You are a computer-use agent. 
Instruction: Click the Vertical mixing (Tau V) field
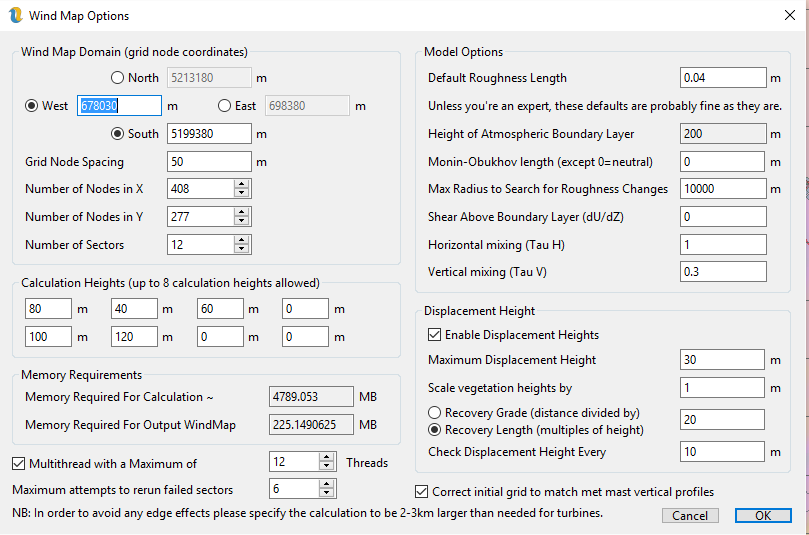pos(722,272)
